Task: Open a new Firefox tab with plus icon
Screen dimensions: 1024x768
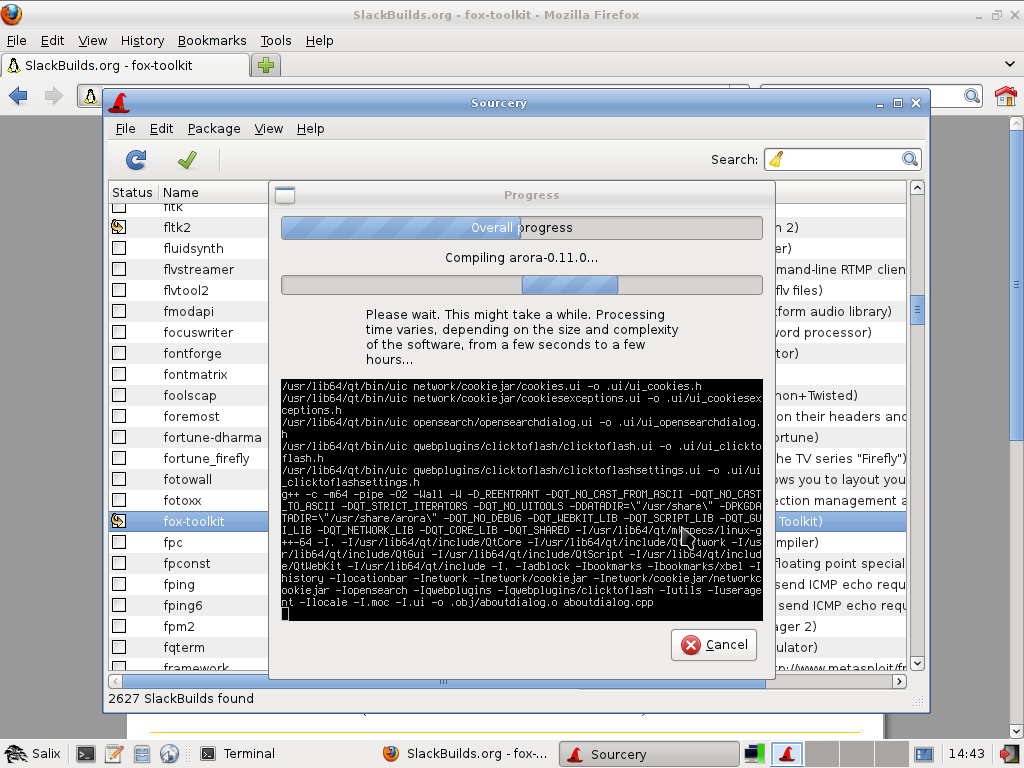Action: [x=266, y=65]
